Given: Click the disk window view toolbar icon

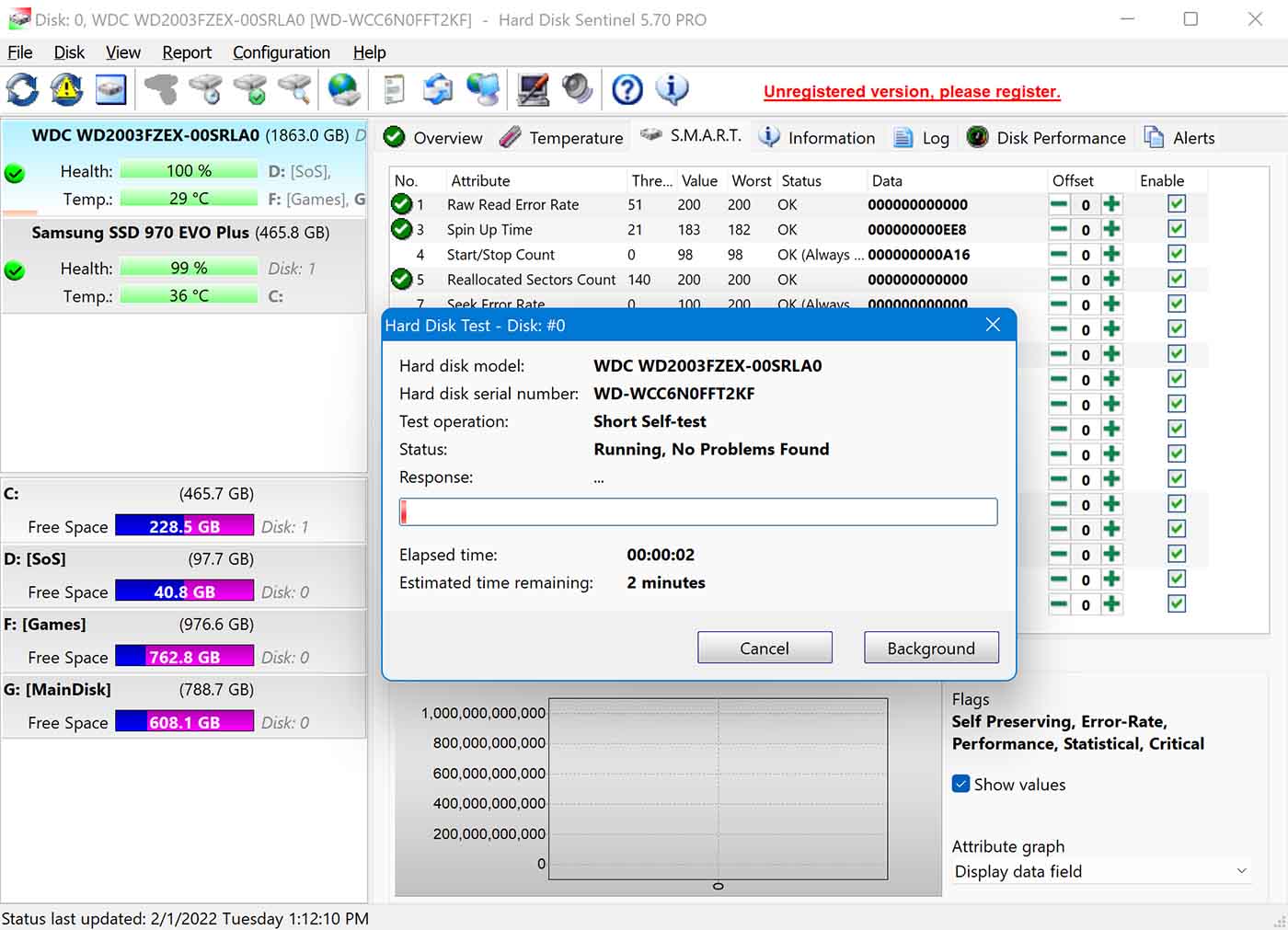Looking at the screenshot, I should (110, 89).
